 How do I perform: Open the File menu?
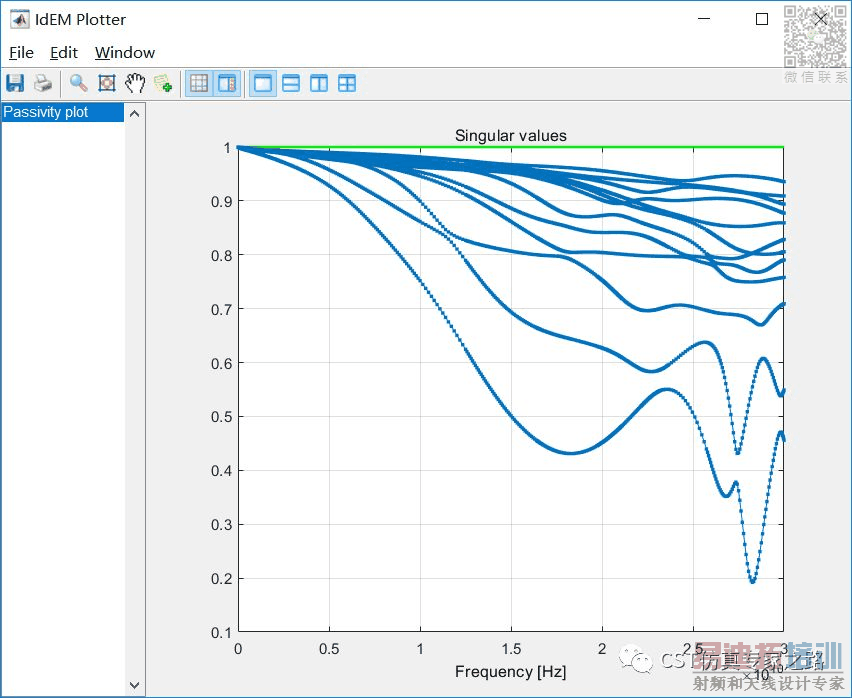tap(21, 53)
